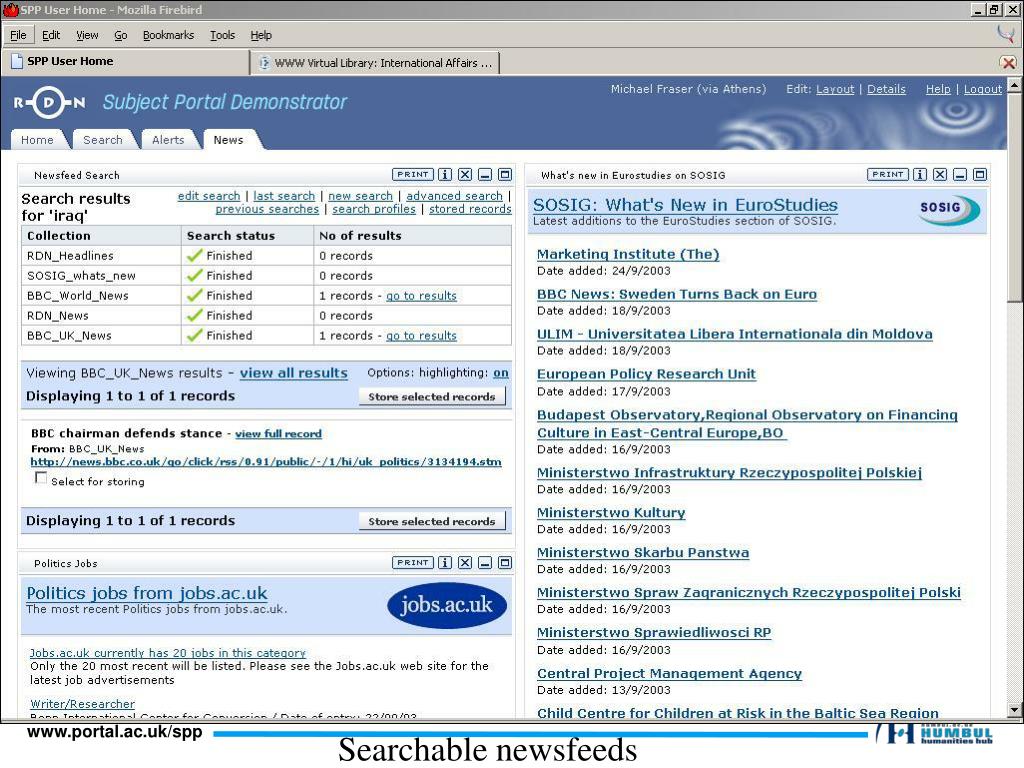Remove the Newsfeed Search panel with X icon

coord(465,174)
